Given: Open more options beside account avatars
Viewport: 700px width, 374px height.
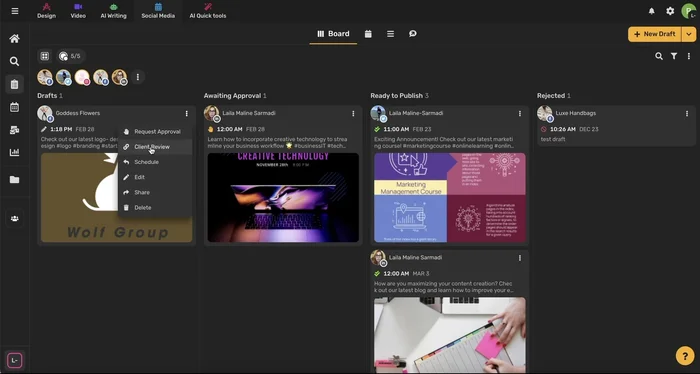Looking at the screenshot, I should 138,77.
